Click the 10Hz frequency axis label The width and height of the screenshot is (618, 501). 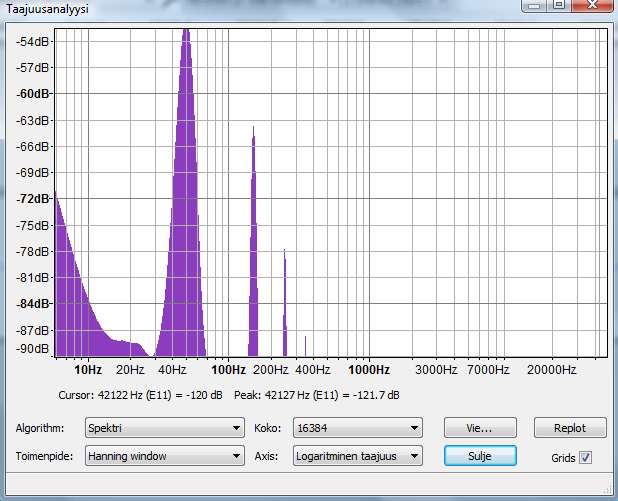(88, 370)
